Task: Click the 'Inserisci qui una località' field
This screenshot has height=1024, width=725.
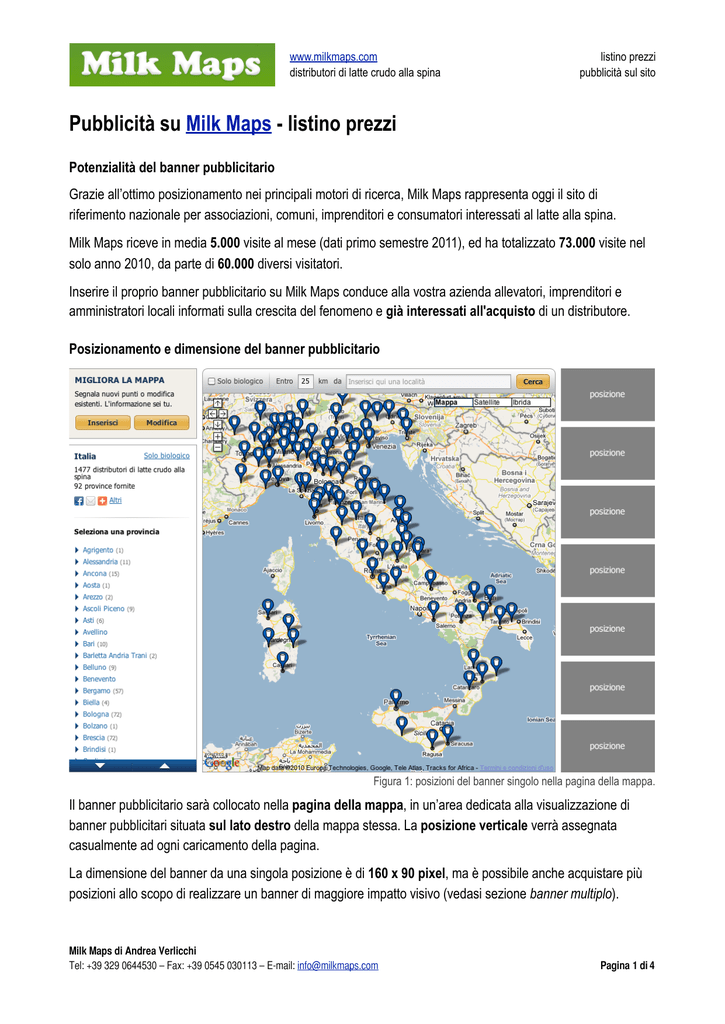Action: tap(428, 381)
